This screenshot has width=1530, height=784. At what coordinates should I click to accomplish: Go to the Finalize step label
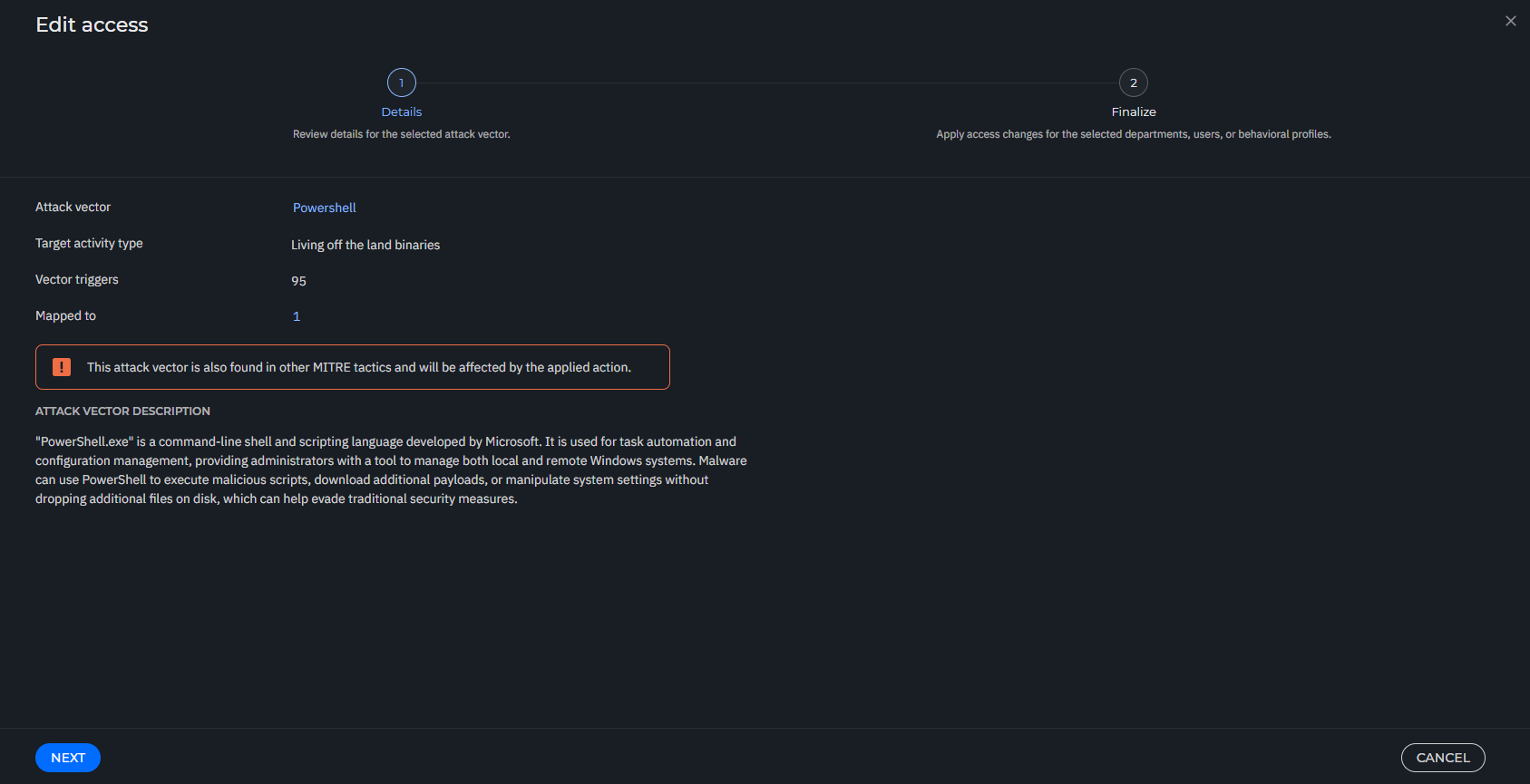1134,111
